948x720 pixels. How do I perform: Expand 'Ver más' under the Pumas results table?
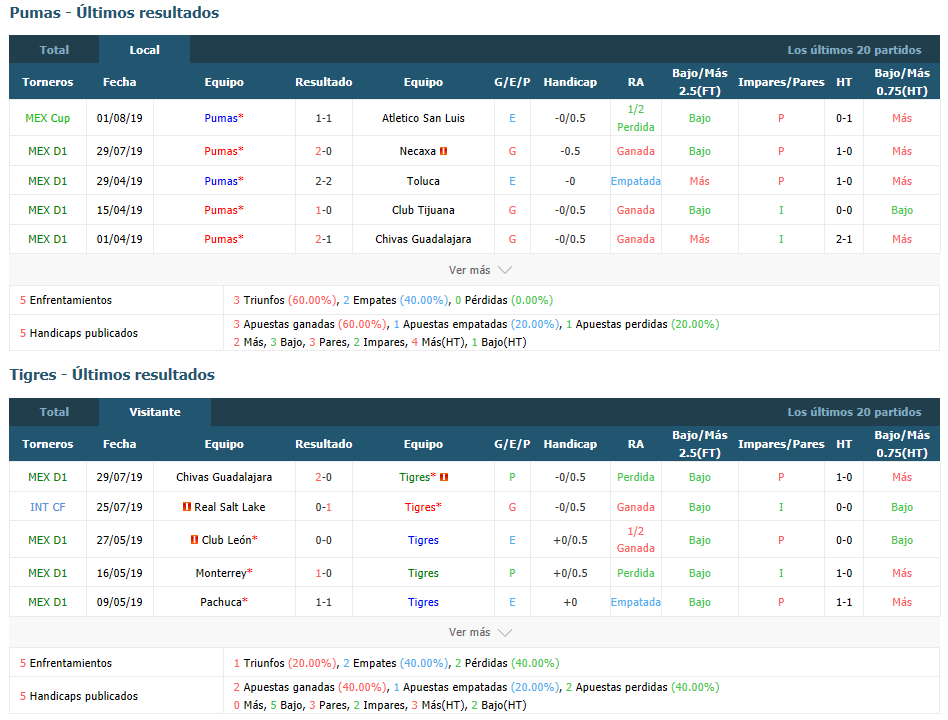pos(480,270)
